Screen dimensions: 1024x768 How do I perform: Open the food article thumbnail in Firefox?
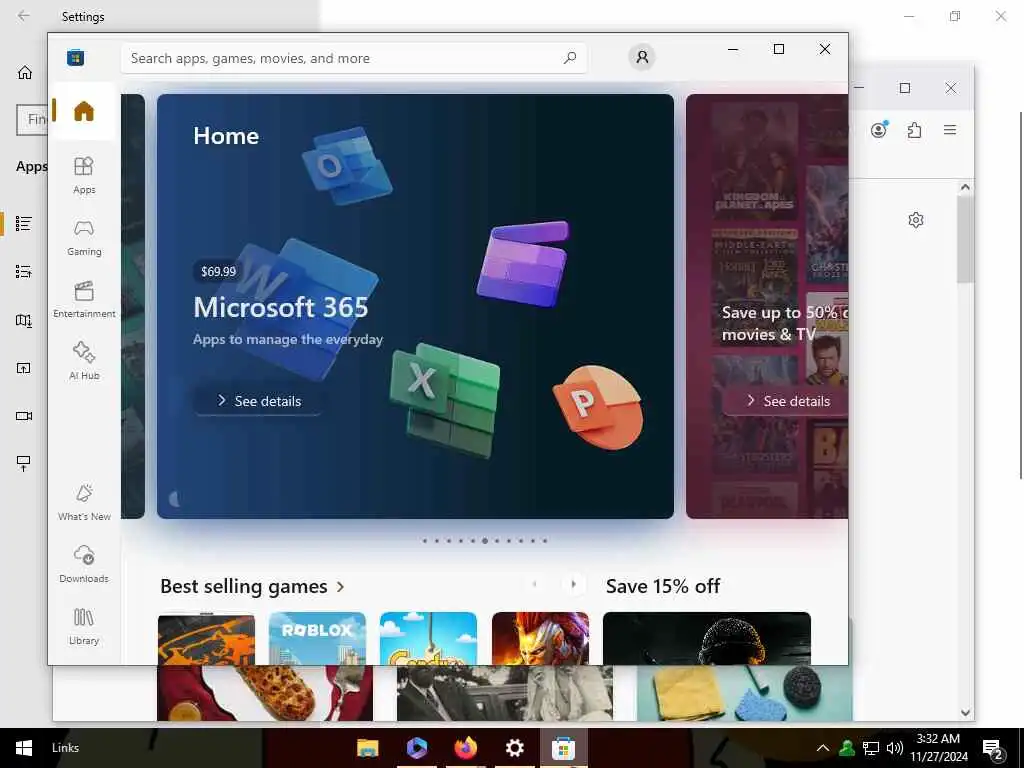(265, 693)
